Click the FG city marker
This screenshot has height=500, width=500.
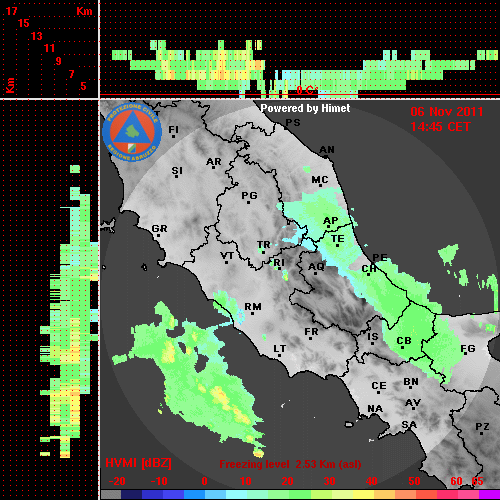pyautogui.click(x=468, y=350)
